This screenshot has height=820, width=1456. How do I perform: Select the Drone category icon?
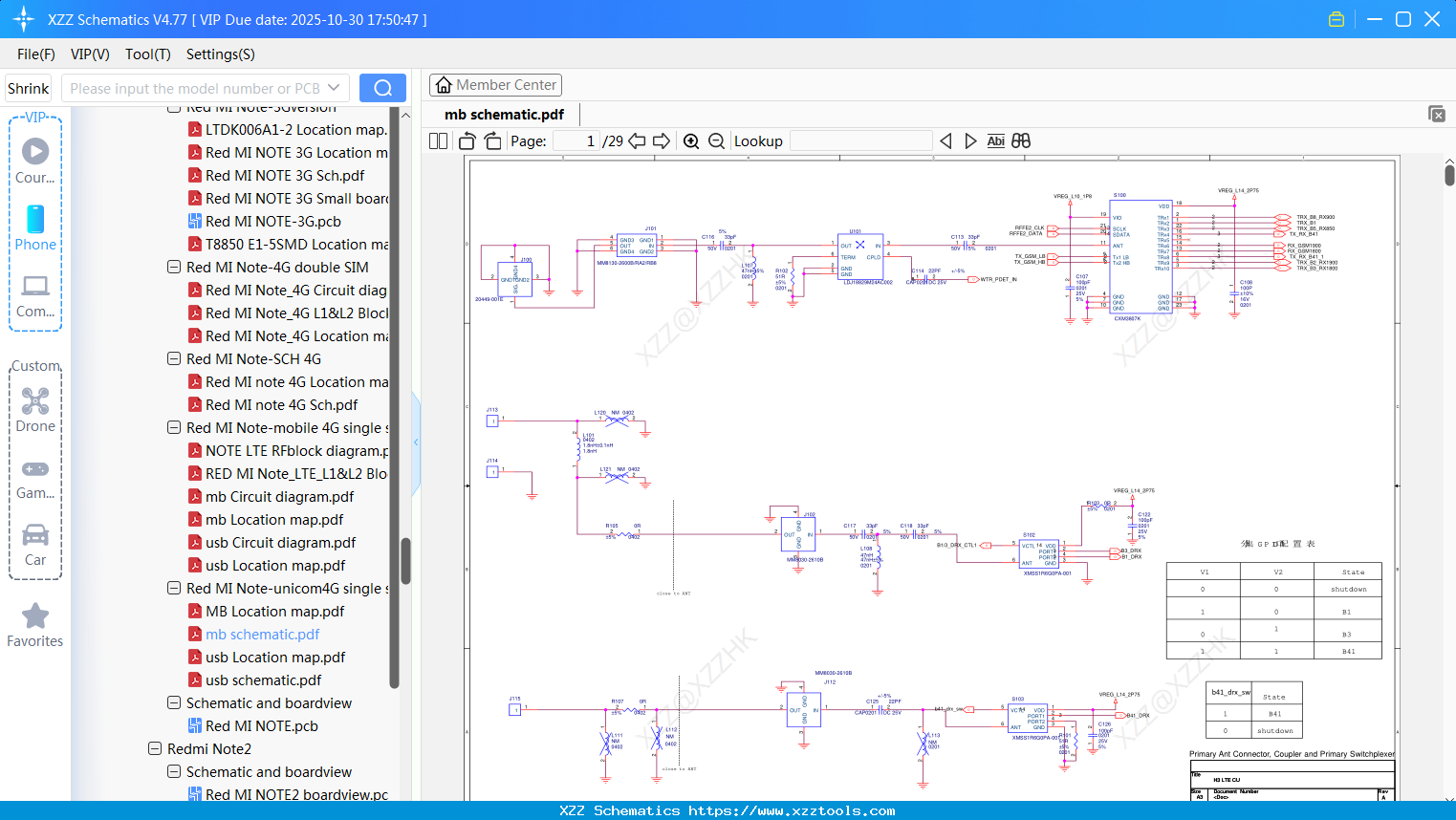pos(35,400)
